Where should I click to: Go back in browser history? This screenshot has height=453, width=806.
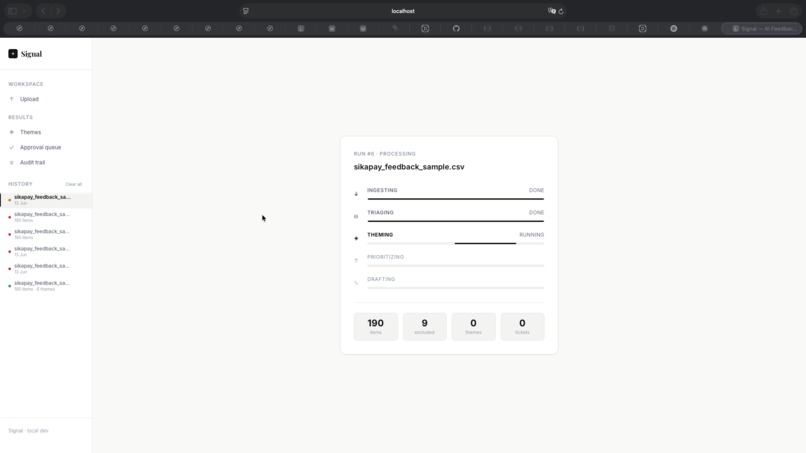click(x=43, y=11)
